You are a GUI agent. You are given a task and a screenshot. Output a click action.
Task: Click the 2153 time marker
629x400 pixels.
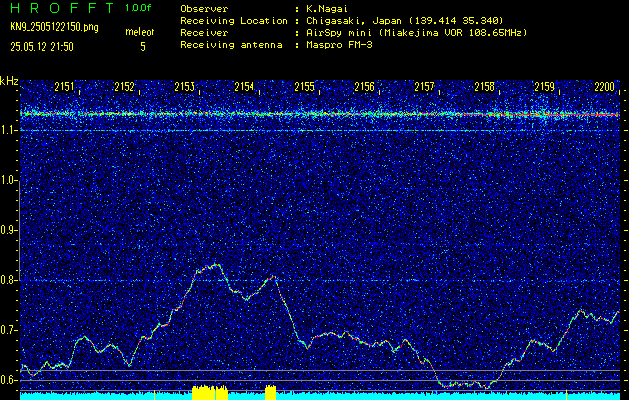click(185, 87)
